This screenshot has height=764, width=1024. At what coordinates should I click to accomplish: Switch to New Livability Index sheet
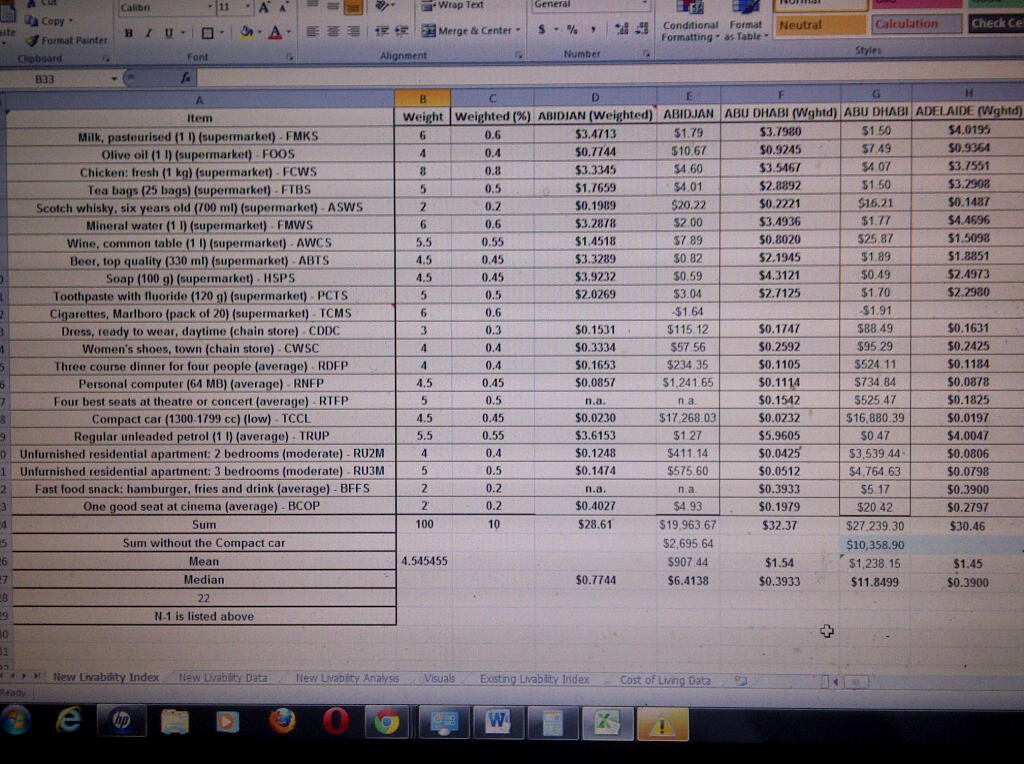106,677
